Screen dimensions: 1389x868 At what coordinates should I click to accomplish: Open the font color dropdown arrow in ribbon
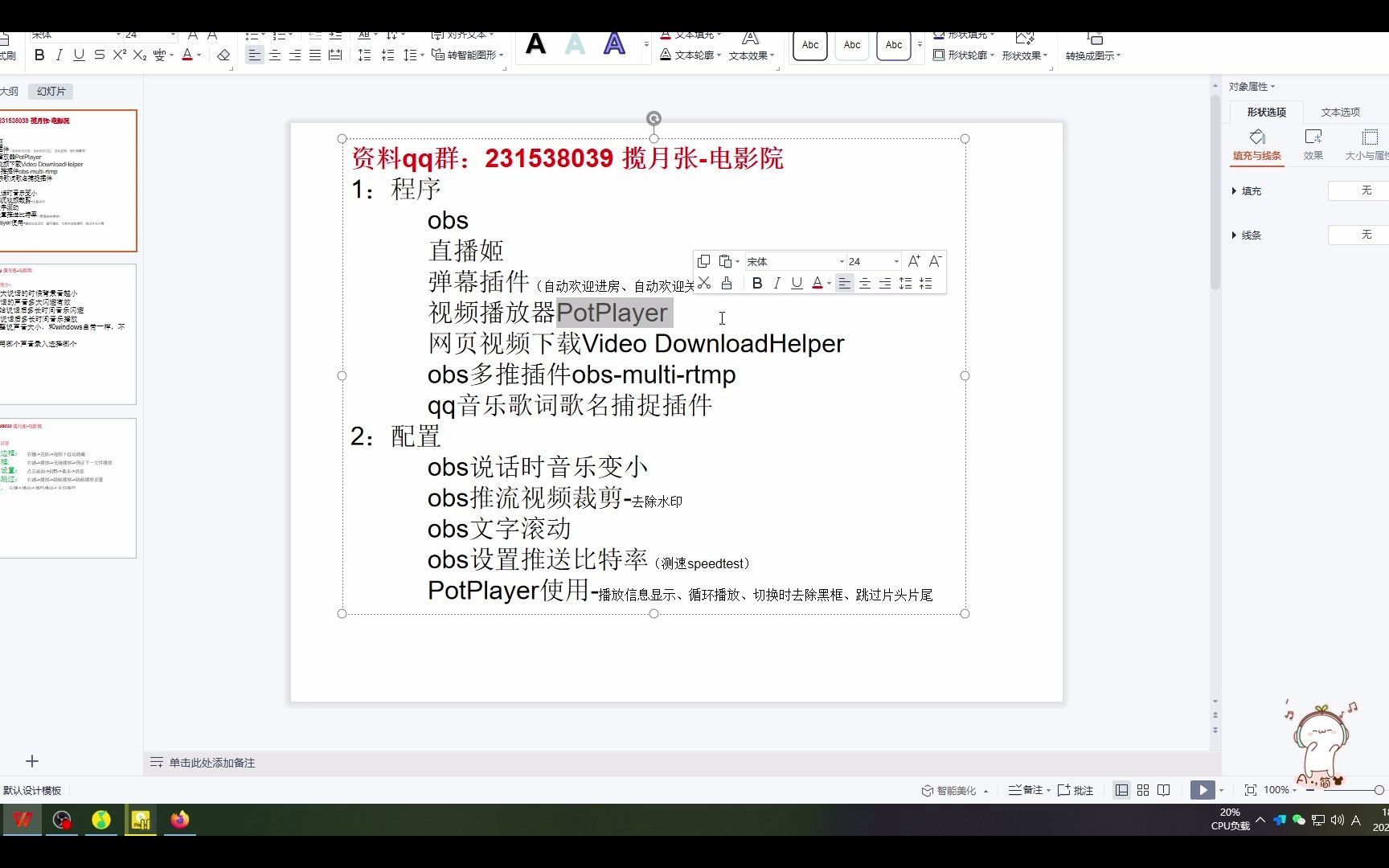pyautogui.click(x=199, y=55)
